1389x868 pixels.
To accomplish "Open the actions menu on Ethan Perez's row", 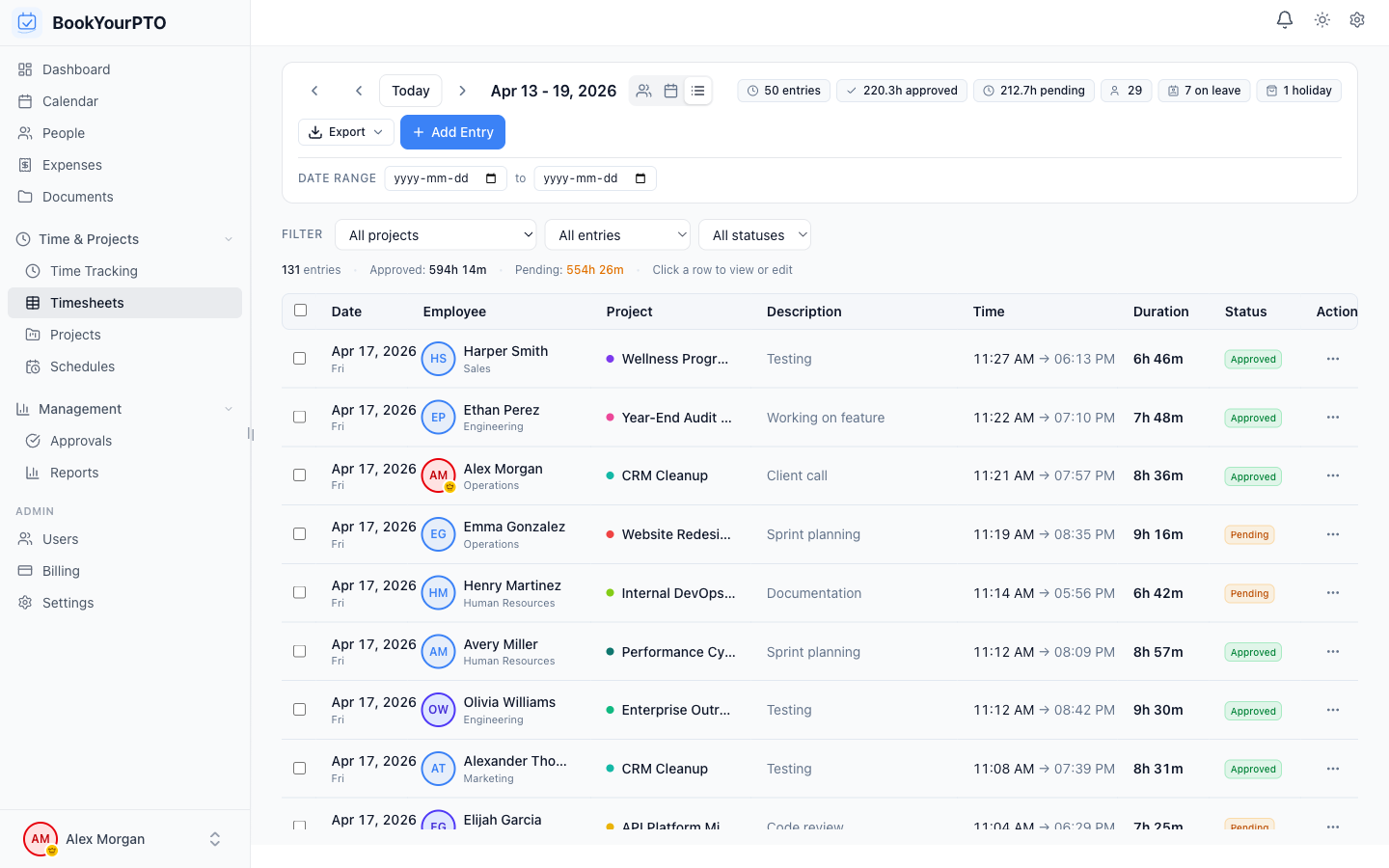I will point(1333,417).
